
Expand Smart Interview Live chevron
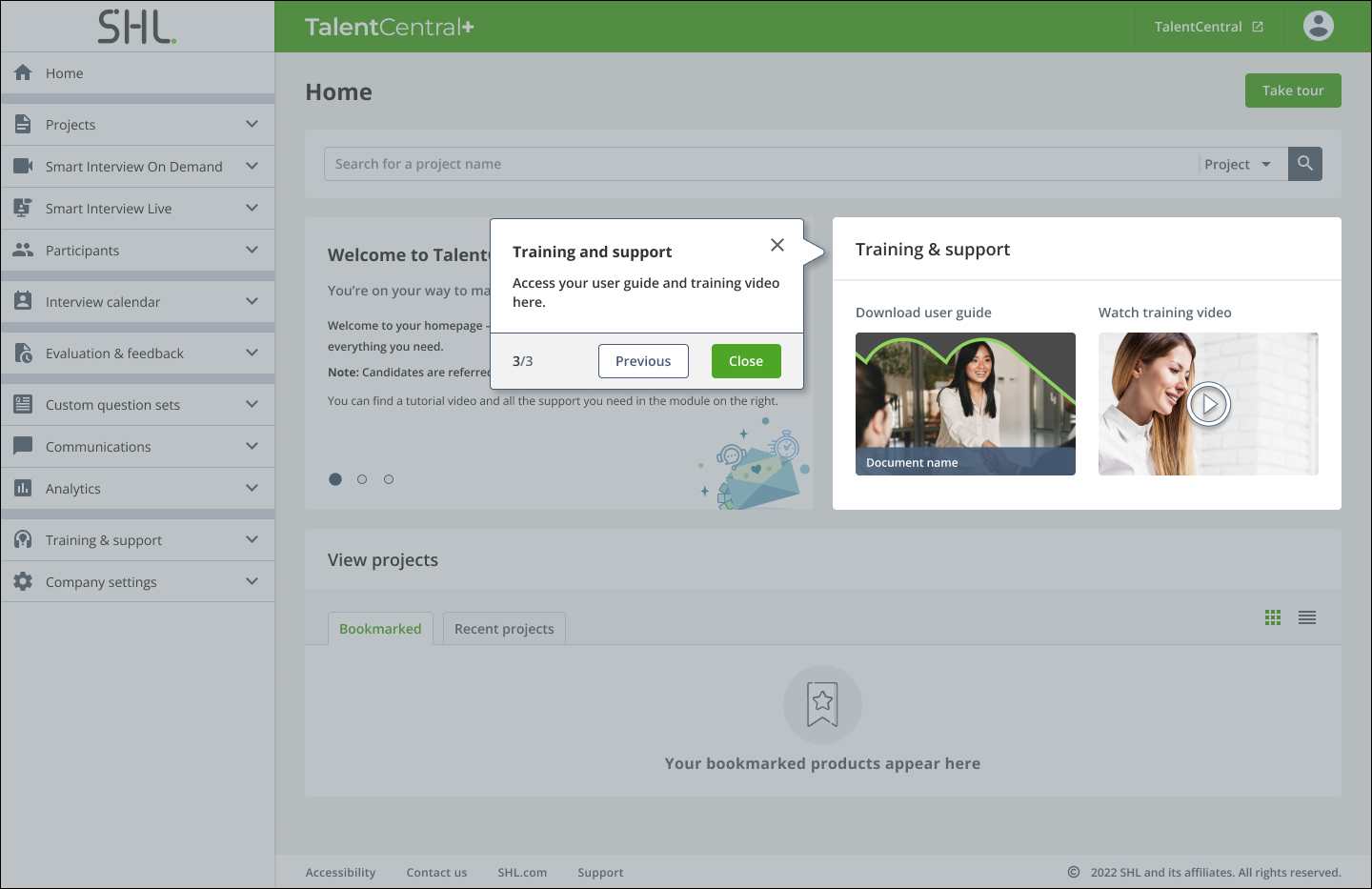[x=252, y=208]
